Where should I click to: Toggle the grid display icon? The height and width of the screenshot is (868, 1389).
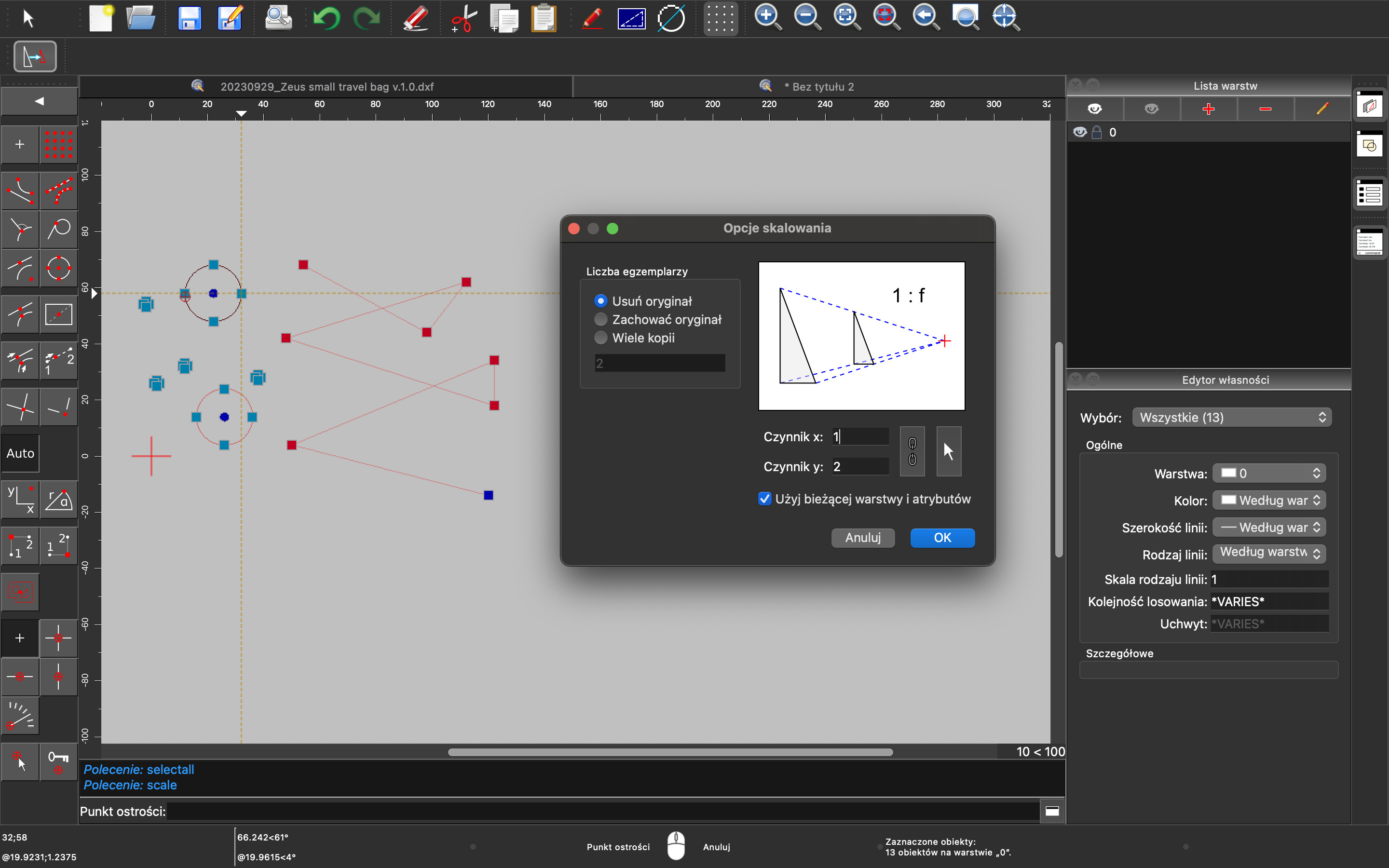[721, 18]
